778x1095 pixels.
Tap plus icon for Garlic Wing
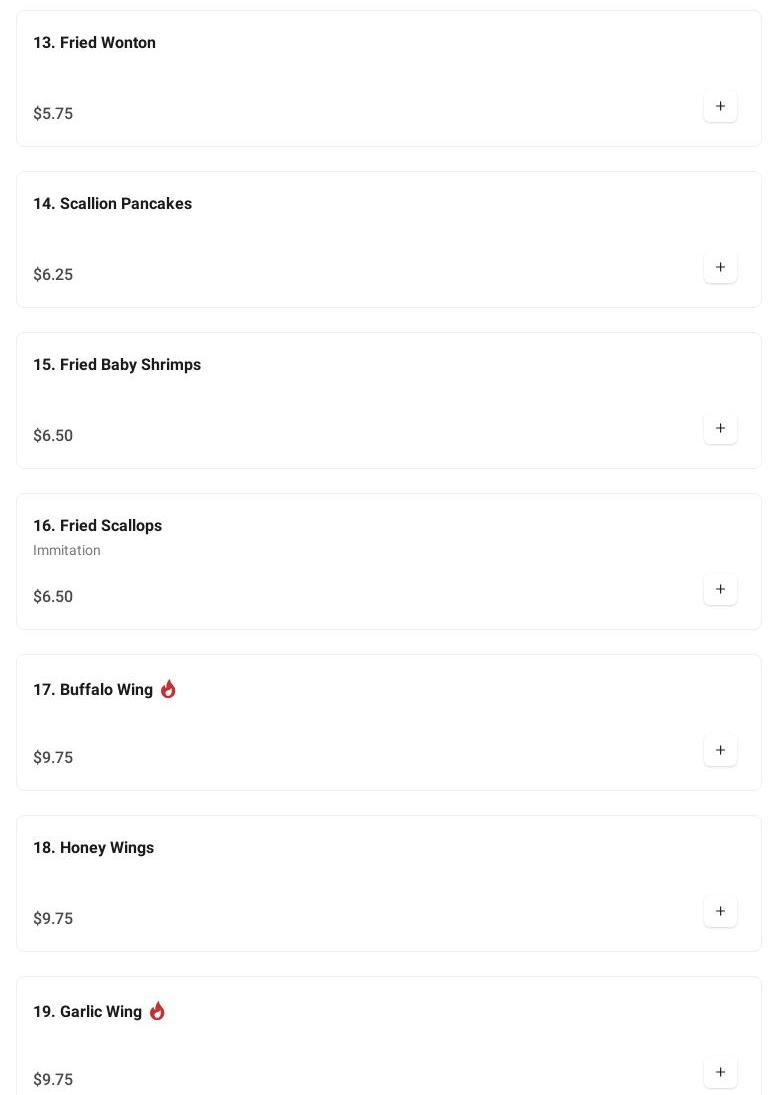[x=720, y=1072]
